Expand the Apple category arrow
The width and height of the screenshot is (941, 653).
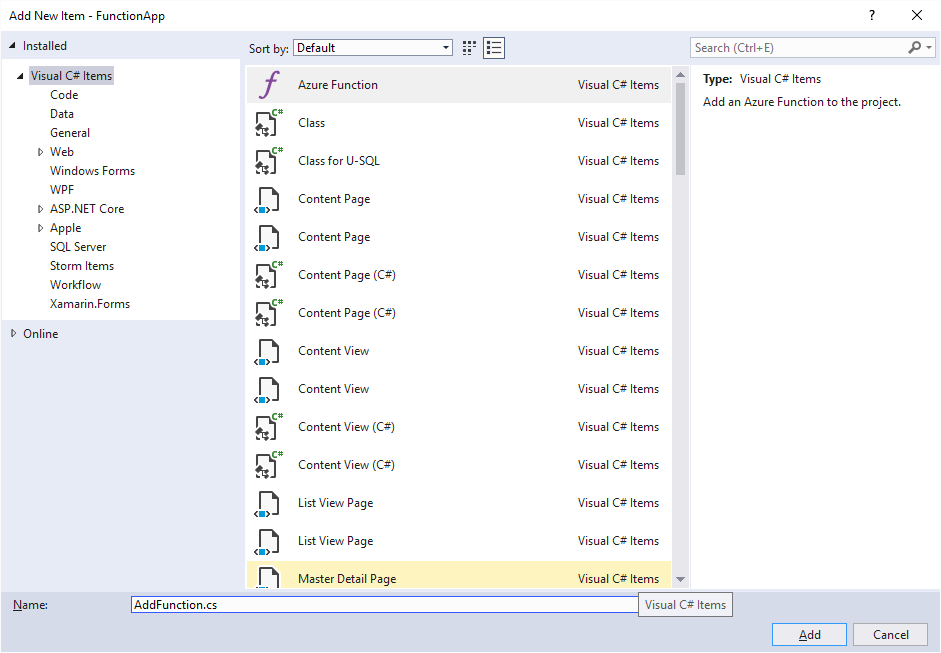point(40,228)
